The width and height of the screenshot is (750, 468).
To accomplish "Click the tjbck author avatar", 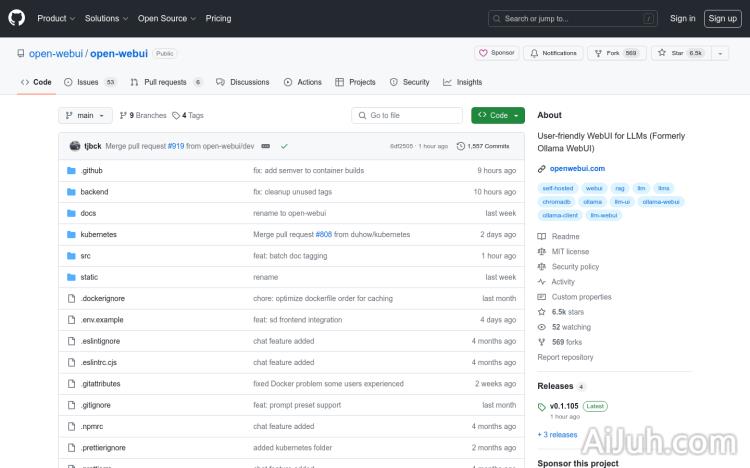I will [x=75, y=146].
